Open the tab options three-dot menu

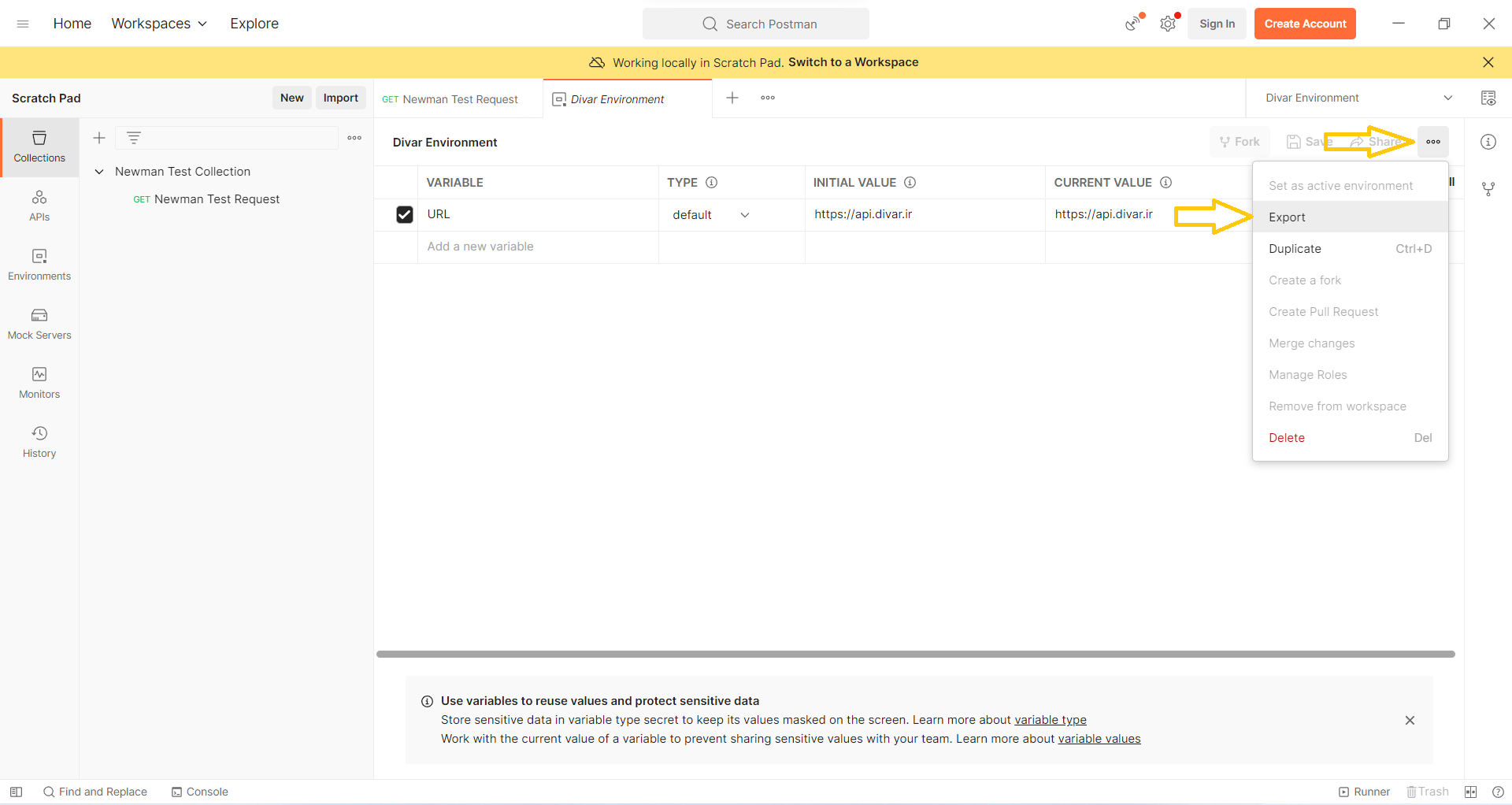768,98
